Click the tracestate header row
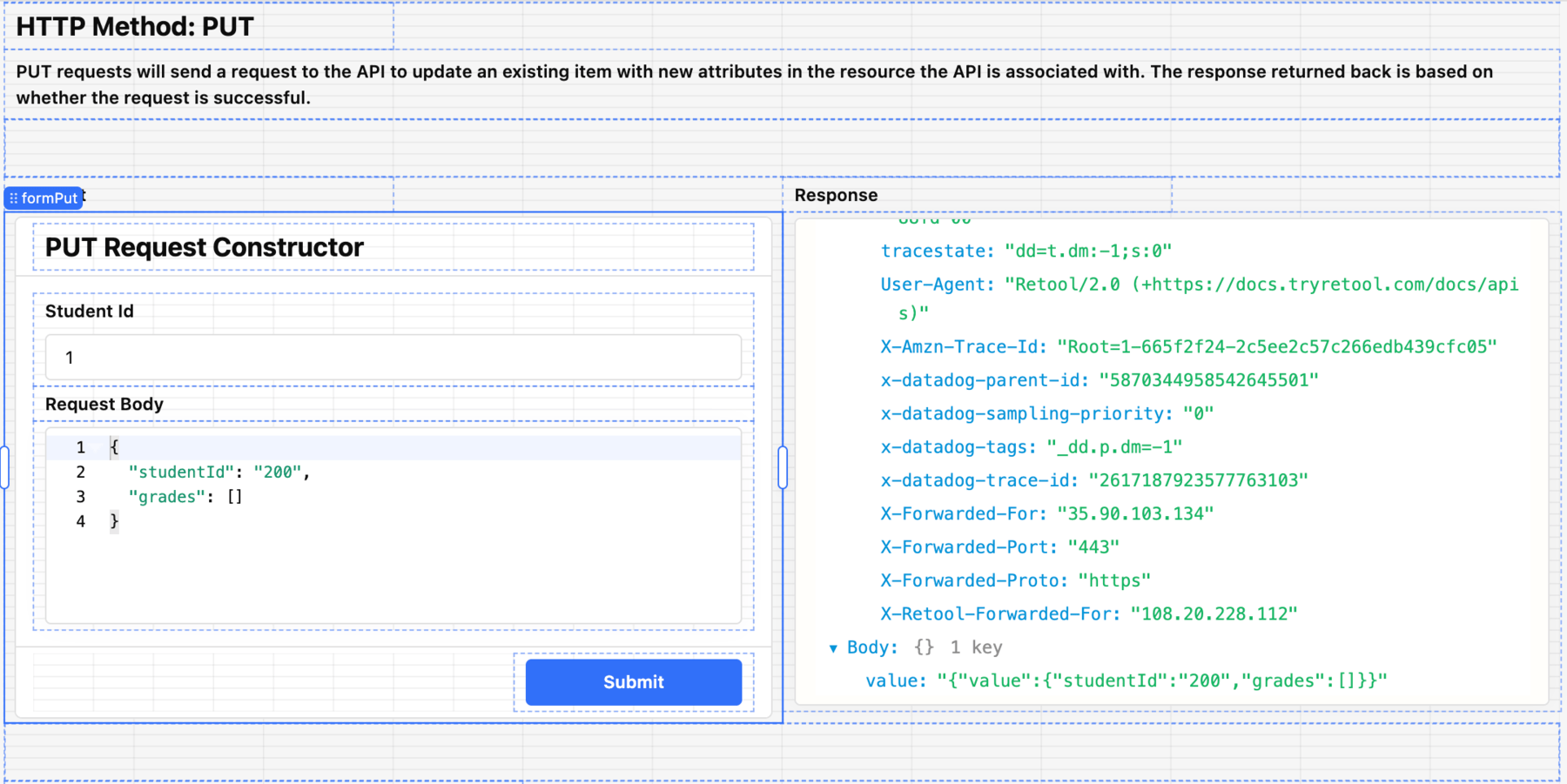 point(1026,251)
